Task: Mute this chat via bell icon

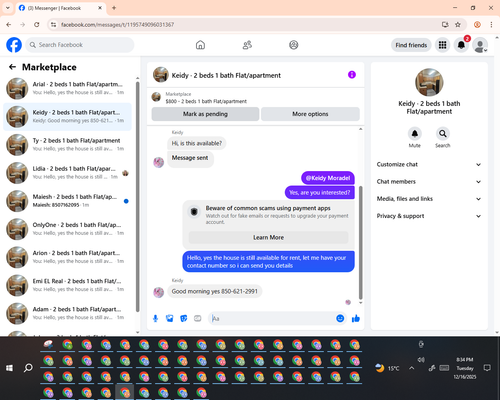Action: (x=415, y=134)
